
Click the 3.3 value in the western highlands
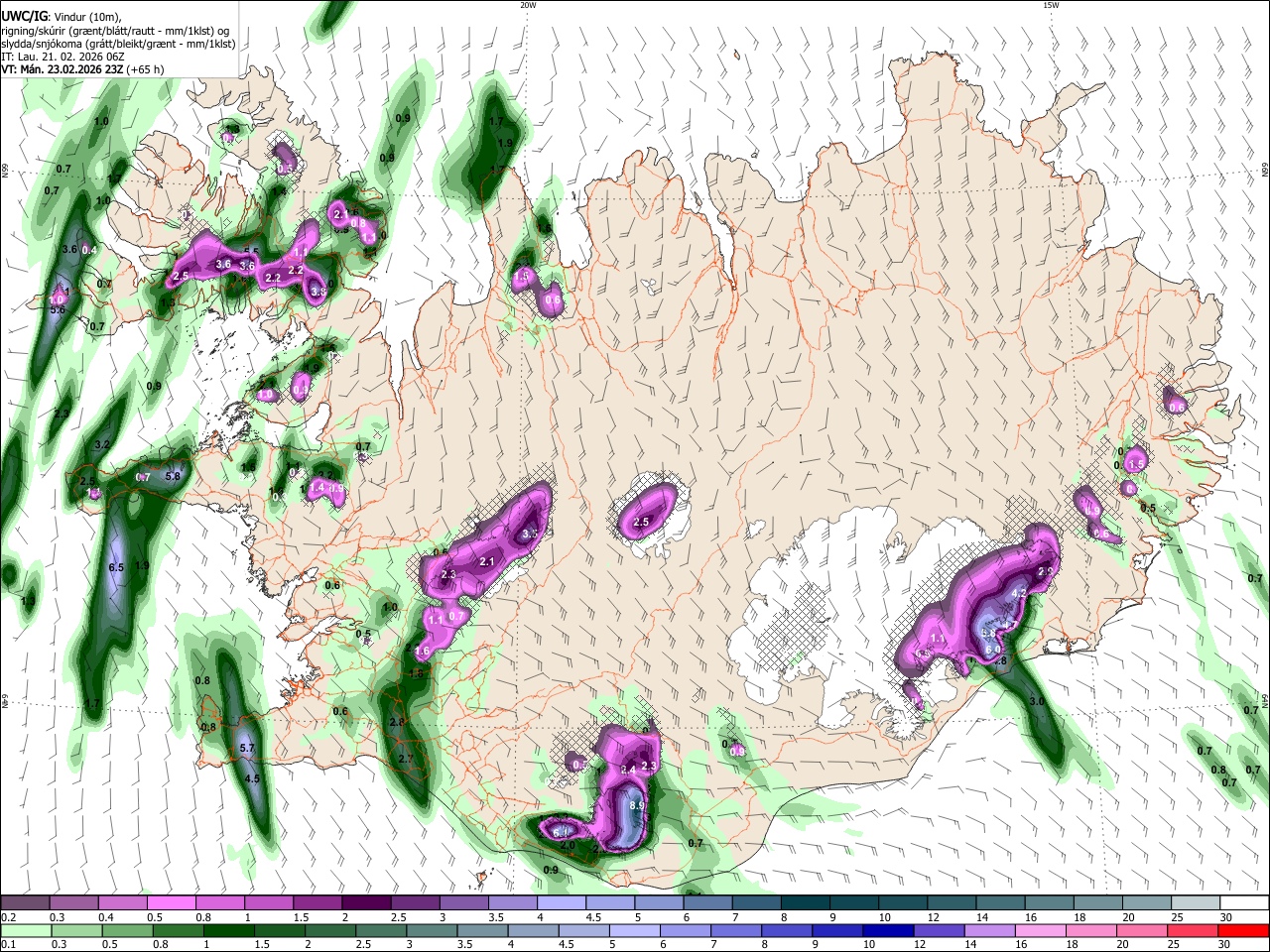coord(530,534)
